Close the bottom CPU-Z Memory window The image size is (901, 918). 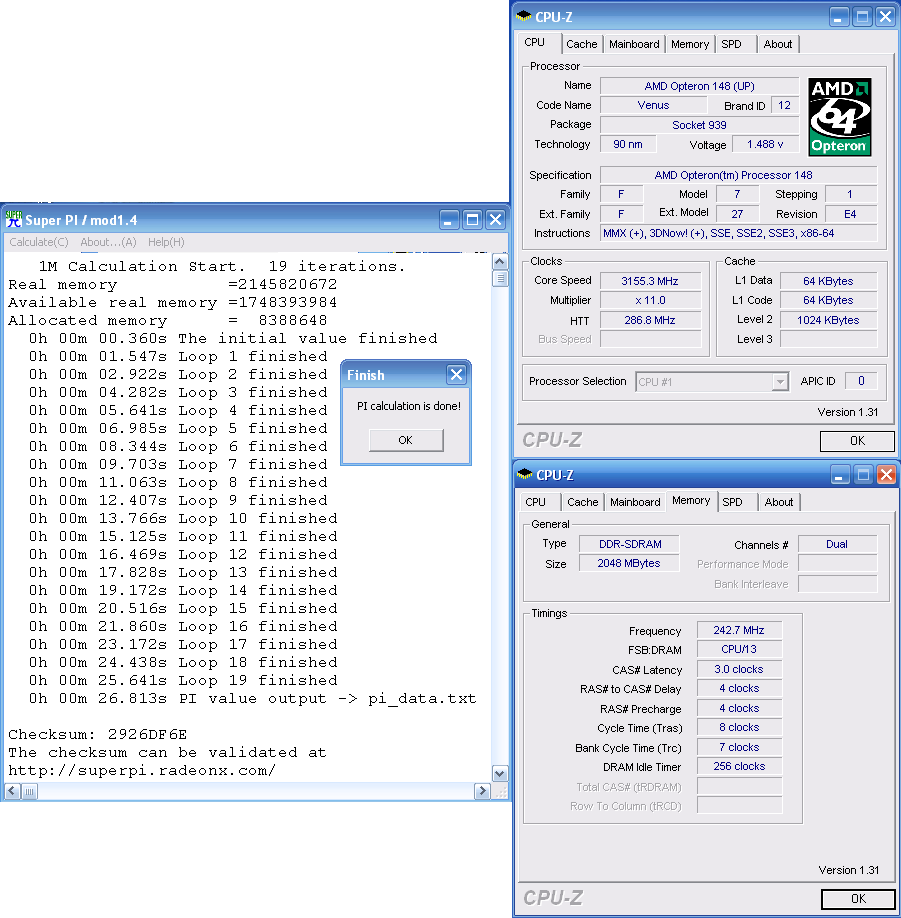(x=886, y=474)
